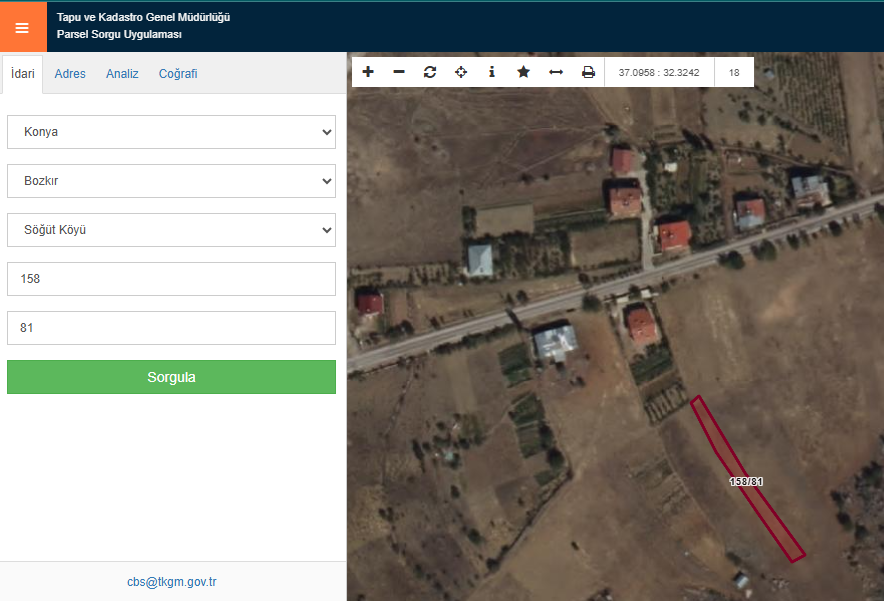884x601 pixels.
Task: Zoom out with the minus icon
Action: (x=399, y=72)
